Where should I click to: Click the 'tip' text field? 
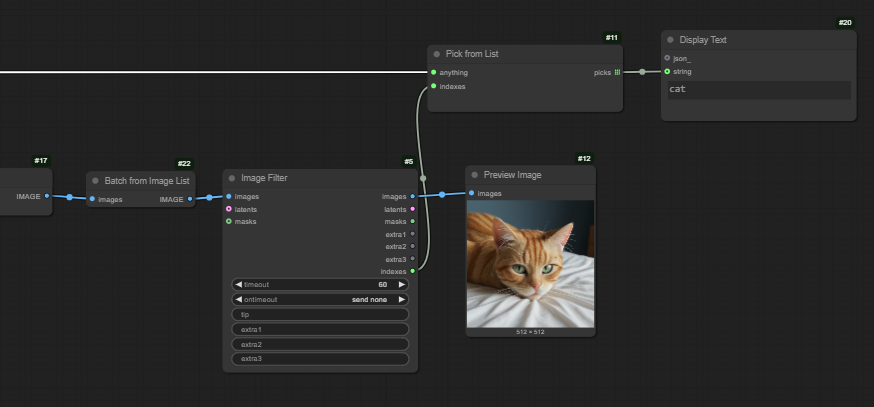tap(320, 314)
